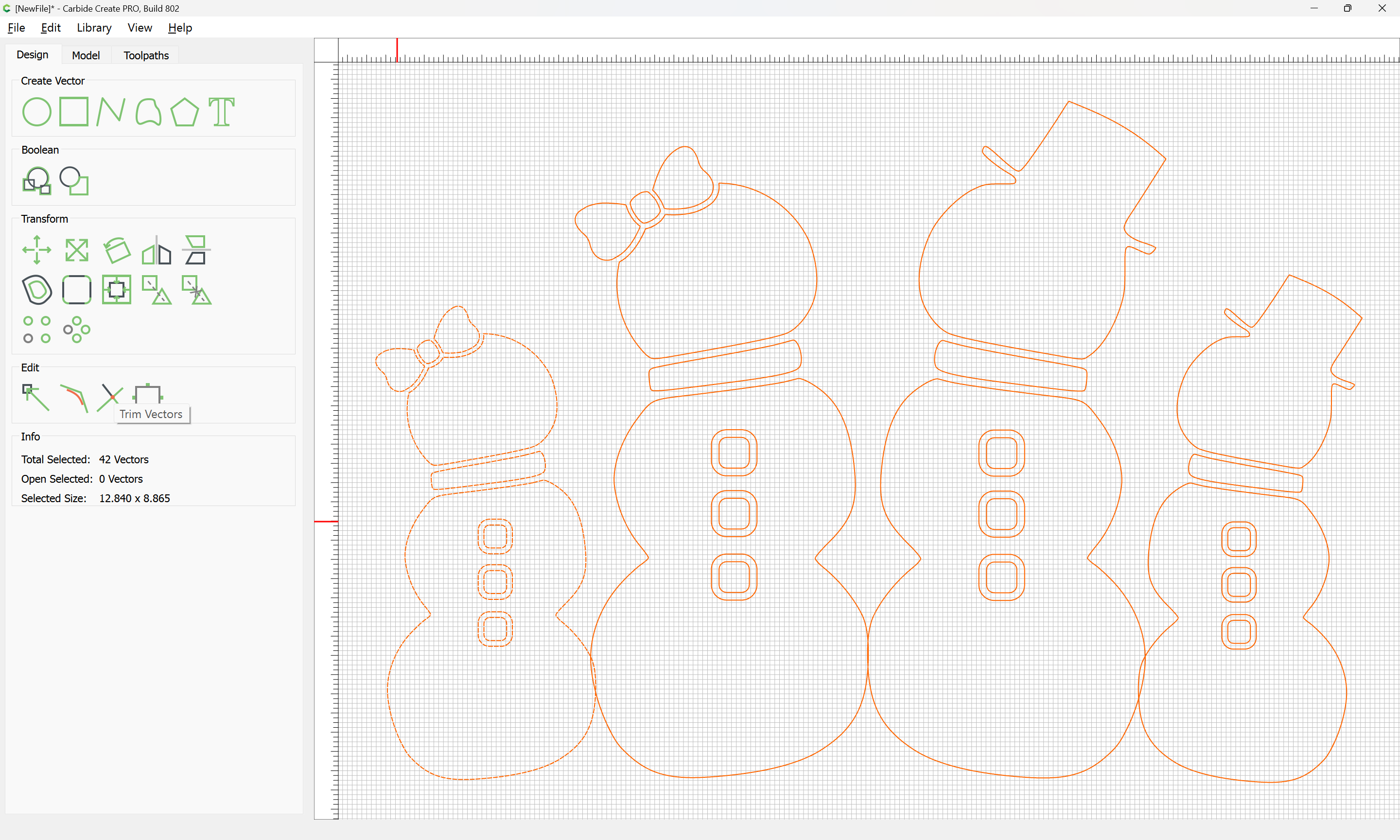This screenshot has width=1400, height=840.
Task: Open the Mirror transform tool
Action: click(156, 250)
